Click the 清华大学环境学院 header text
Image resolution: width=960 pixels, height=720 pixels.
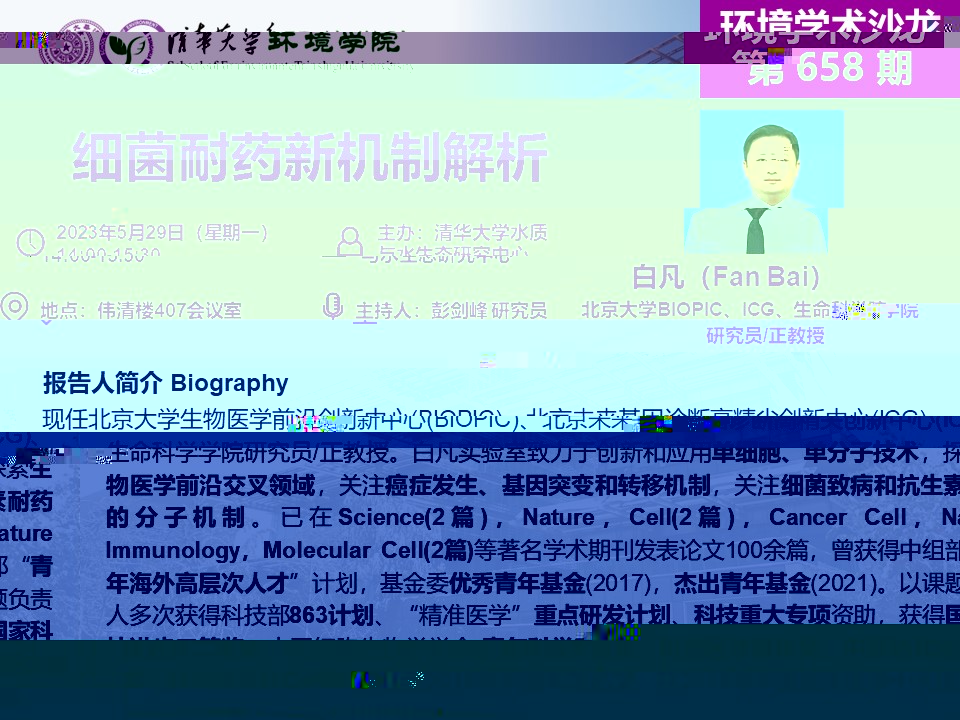[x=283, y=42]
